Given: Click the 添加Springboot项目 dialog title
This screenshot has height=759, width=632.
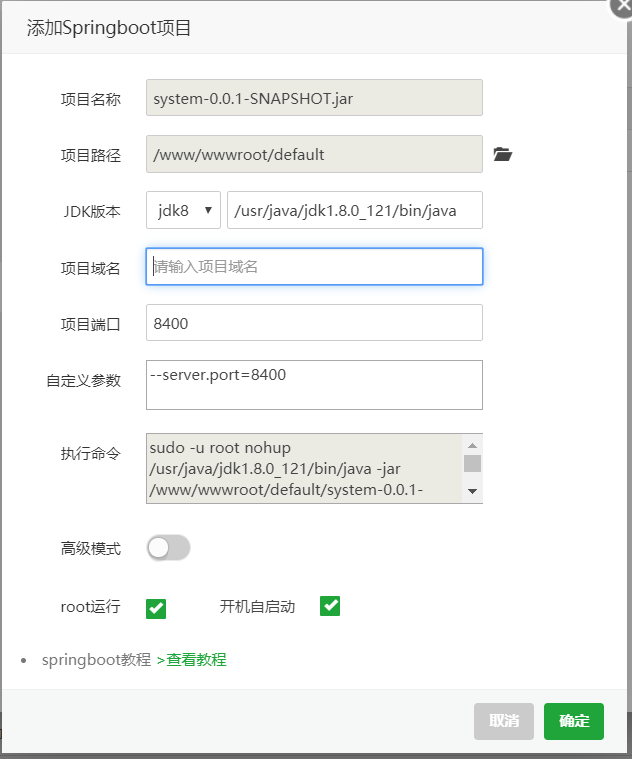Looking at the screenshot, I should click(x=109, y=28).
